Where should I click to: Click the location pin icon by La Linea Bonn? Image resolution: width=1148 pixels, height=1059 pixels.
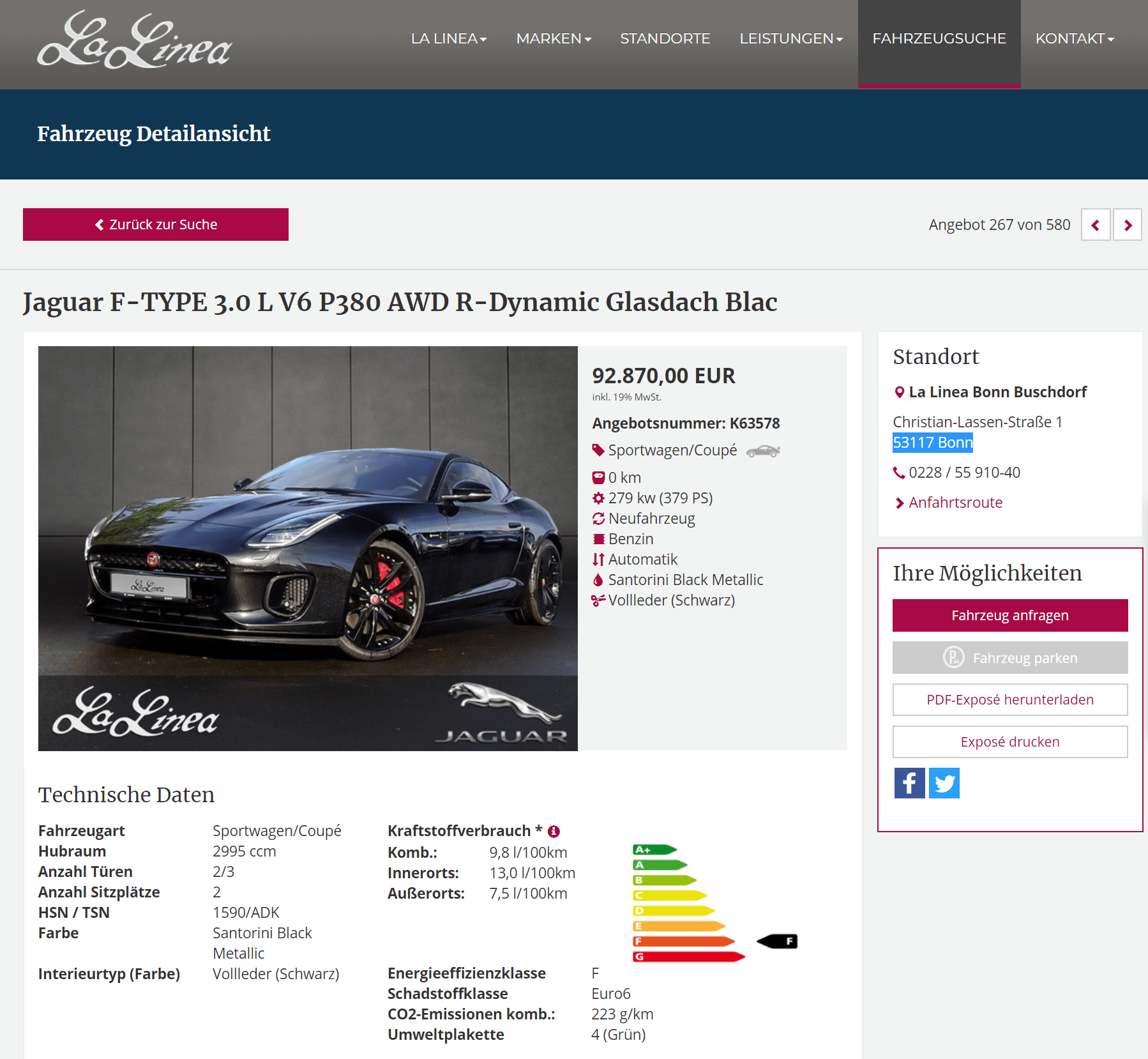coord(899,392)
